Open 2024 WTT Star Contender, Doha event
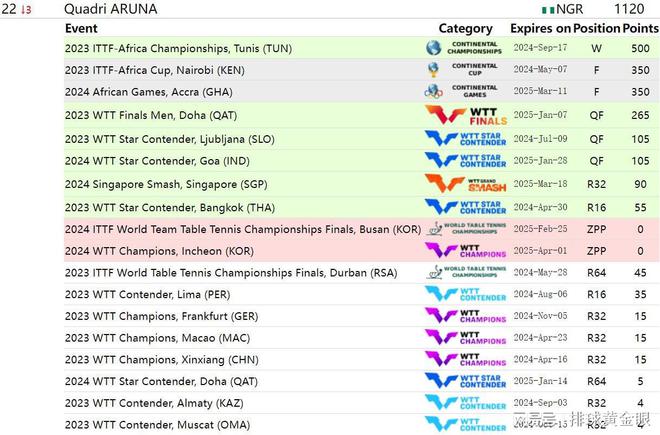660x435 pixels. pyautogui.click(x=161, y=381)
